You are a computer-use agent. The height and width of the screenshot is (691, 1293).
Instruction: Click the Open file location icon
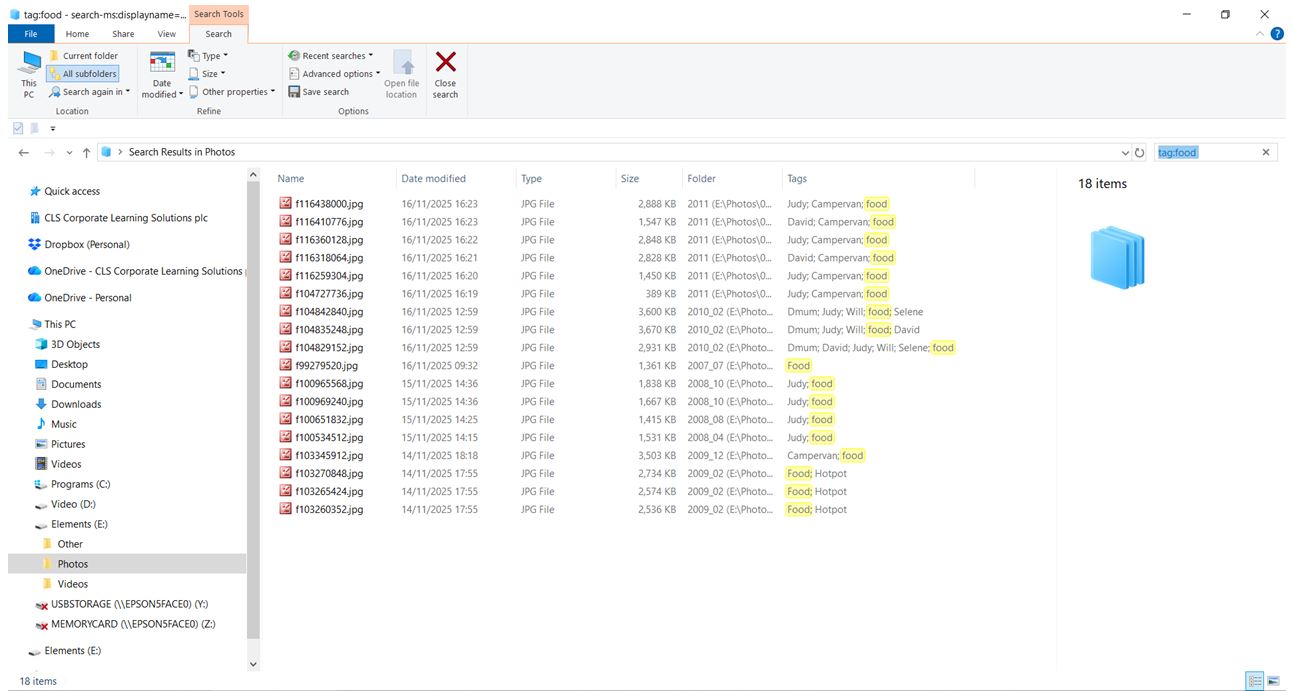(x=402, y=63)
